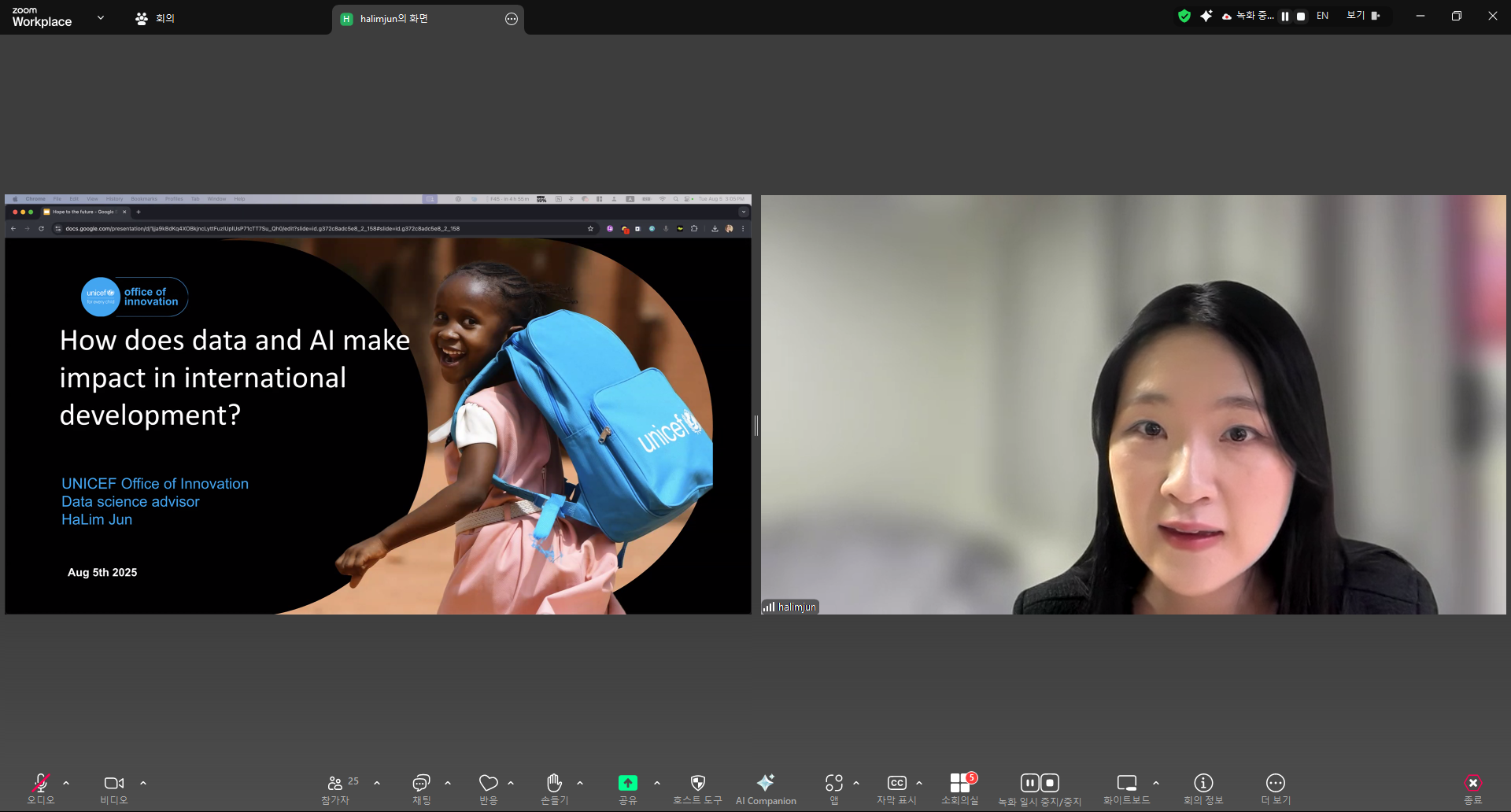The width and height of the screenshot is (1511, 812).
Task: Expand the audio options arrow
Action: point(66,783)
